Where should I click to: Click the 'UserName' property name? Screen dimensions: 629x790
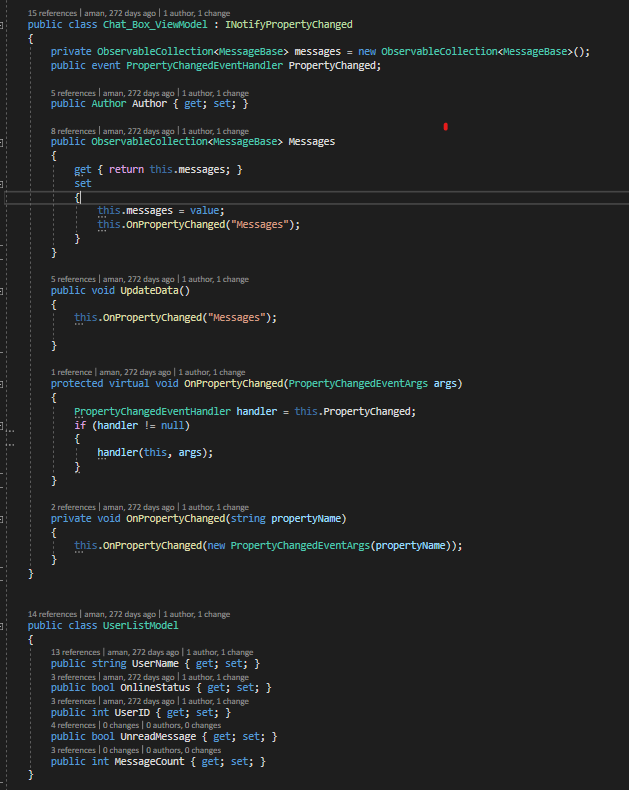click(155, 664)
